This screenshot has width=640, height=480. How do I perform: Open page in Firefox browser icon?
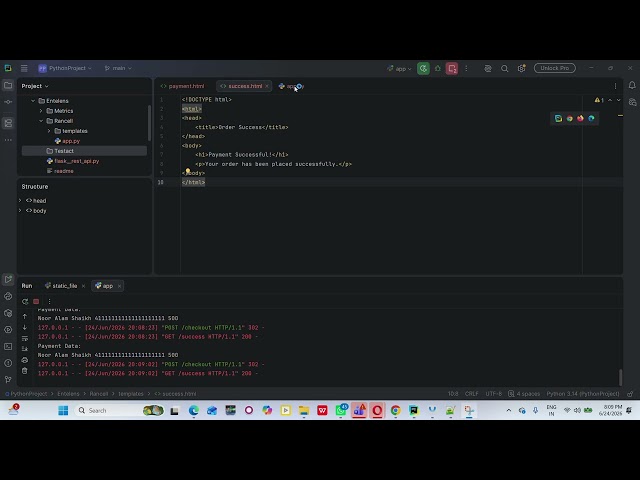tap(580, 118)
